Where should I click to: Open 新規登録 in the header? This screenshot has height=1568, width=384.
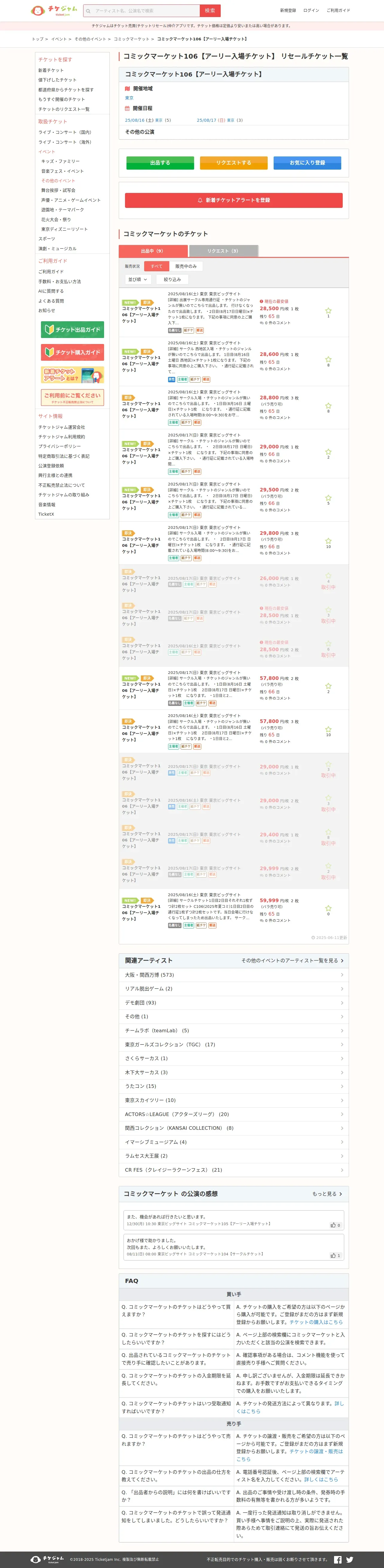pyautogui.click(x=288, y=10)
